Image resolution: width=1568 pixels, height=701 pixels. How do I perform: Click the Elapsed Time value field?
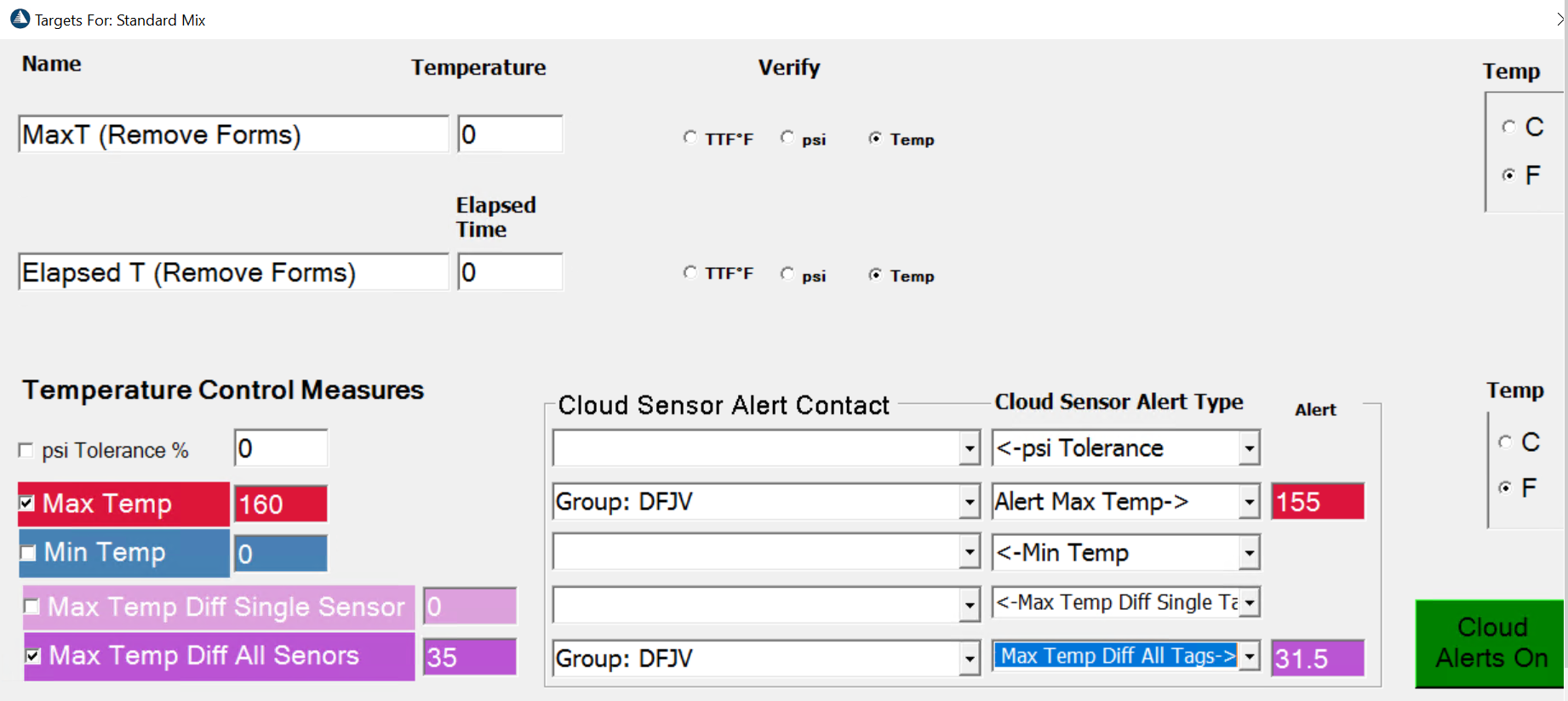click(x=510, y=272)
